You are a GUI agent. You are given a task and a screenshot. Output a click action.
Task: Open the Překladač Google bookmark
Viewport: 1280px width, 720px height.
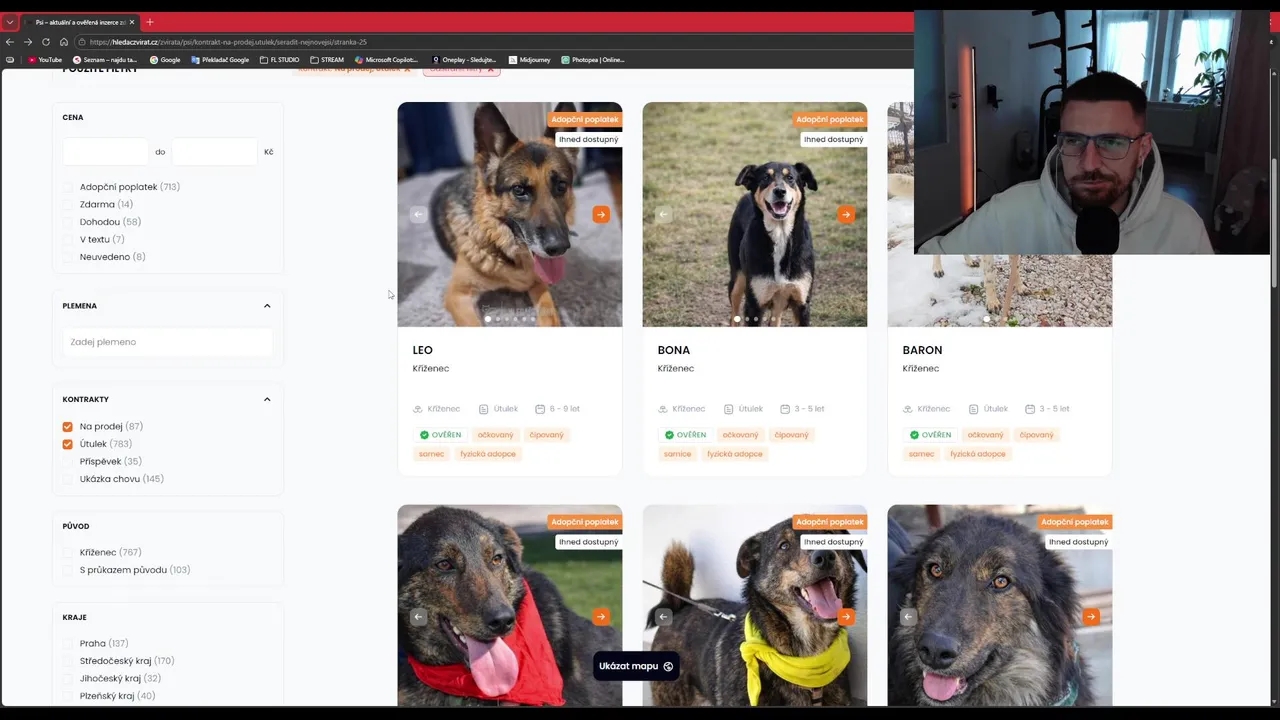pos(220,60)
